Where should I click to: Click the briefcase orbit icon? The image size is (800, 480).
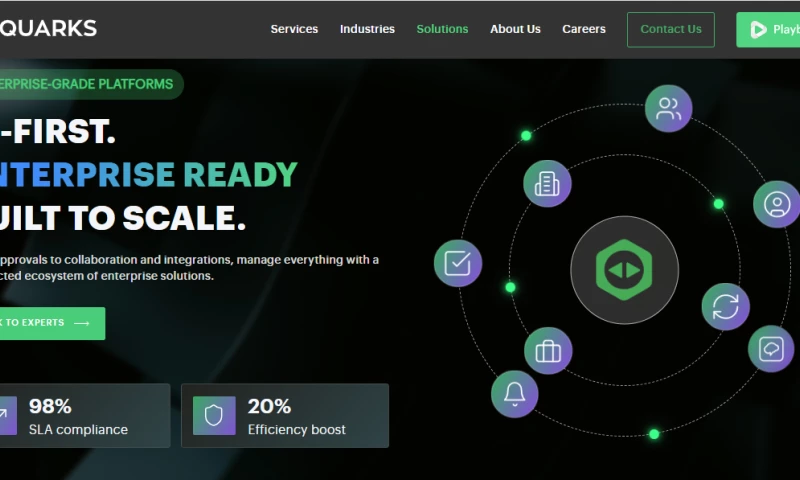tap(548, 351)
